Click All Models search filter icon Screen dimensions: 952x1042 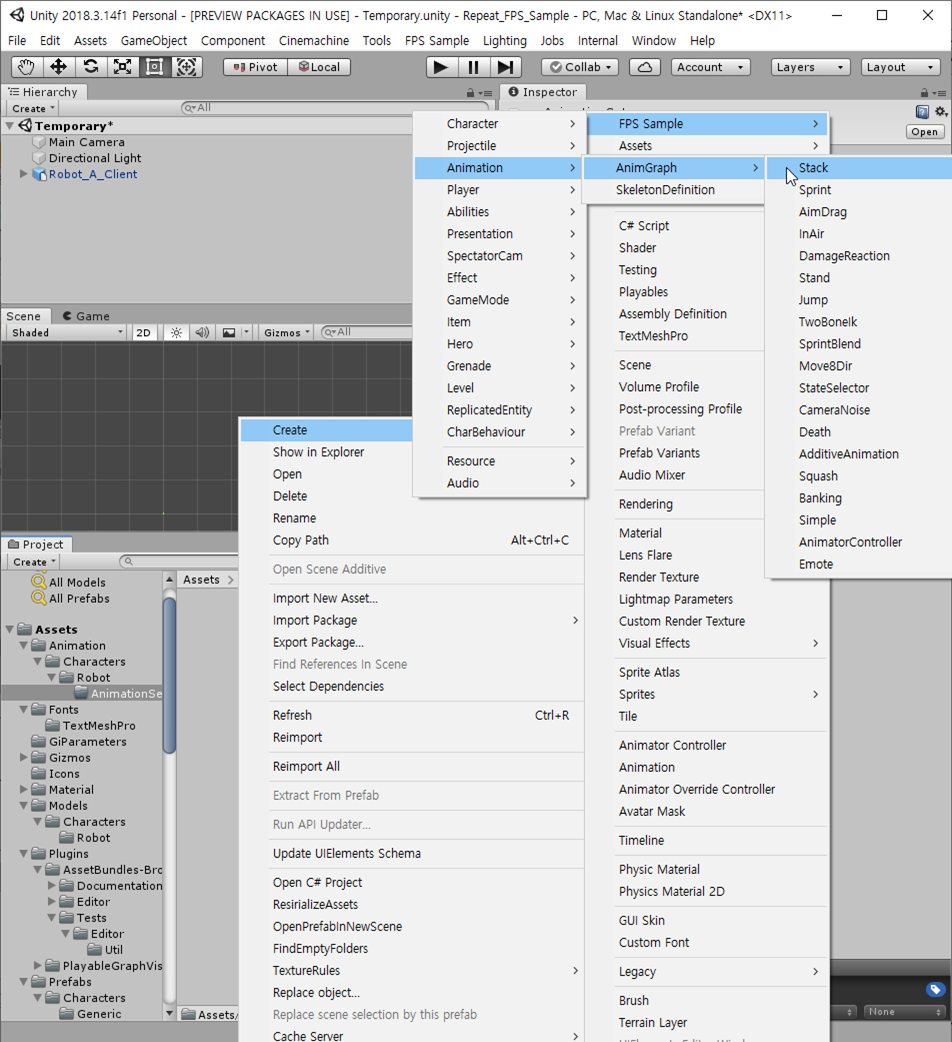coord(39,581)
